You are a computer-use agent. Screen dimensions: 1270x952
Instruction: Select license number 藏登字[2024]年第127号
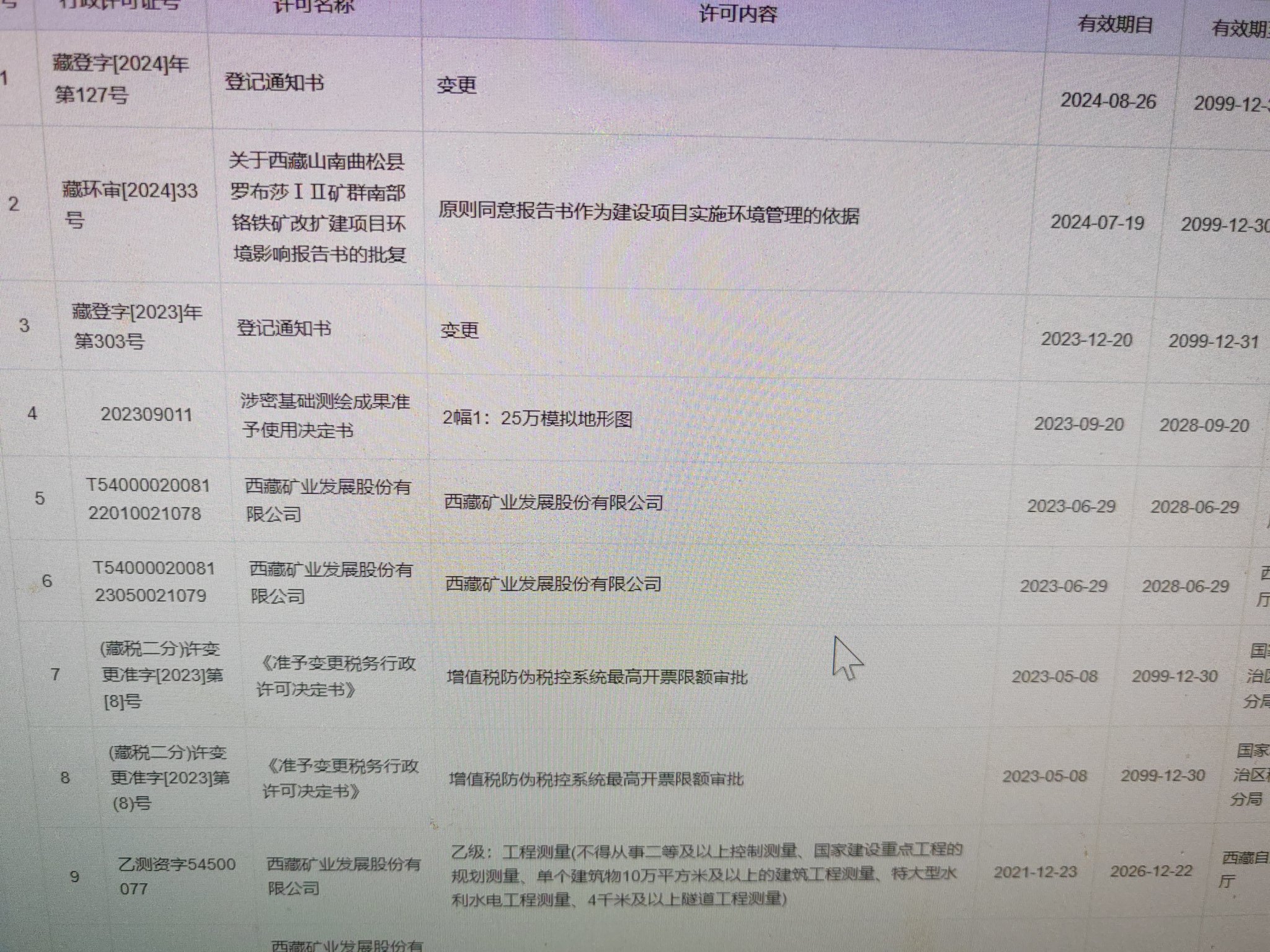point(121,79)
